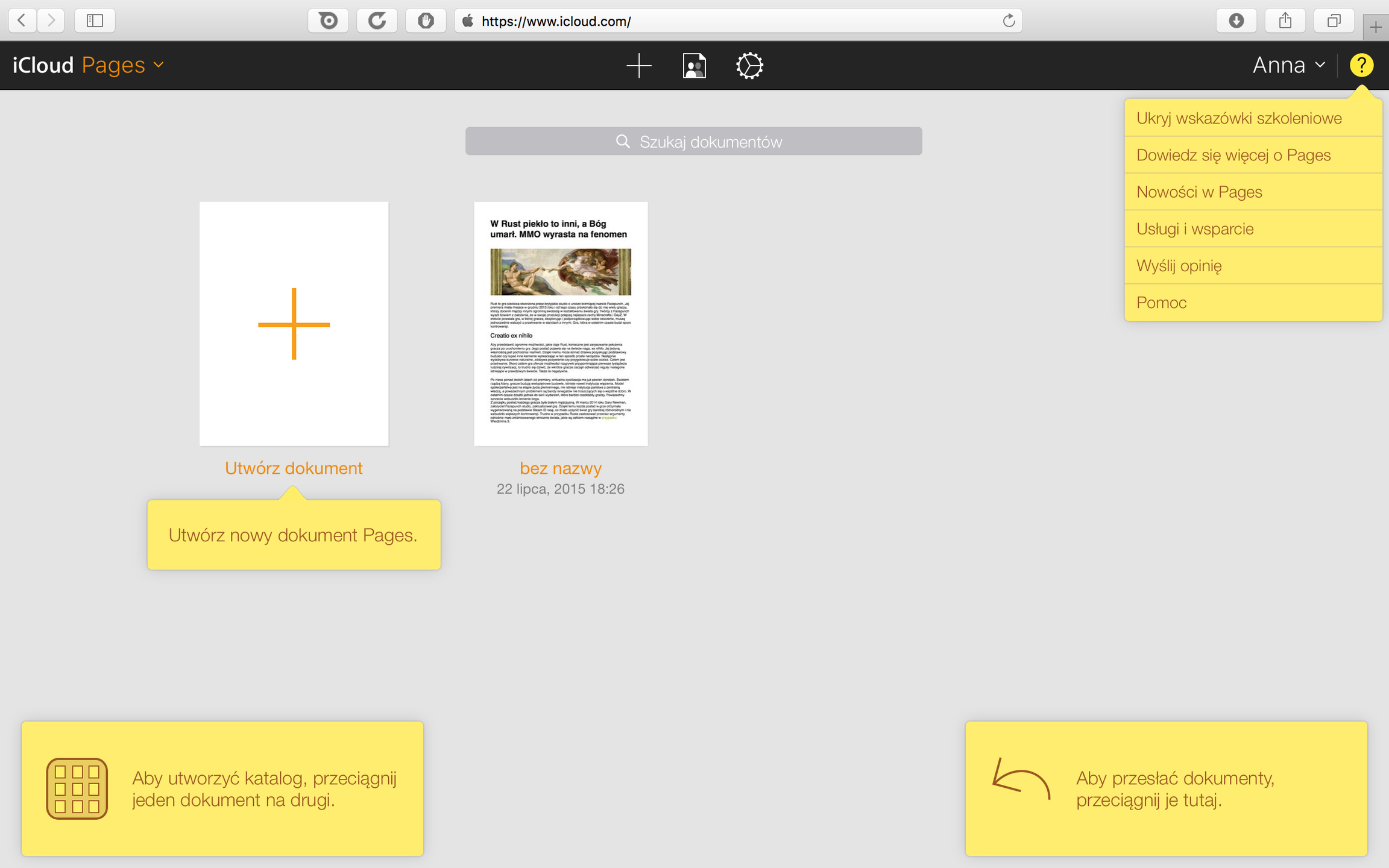1389x868 pixels.
Task: Click the magnifier icon in search field
Action: [623, 141]
